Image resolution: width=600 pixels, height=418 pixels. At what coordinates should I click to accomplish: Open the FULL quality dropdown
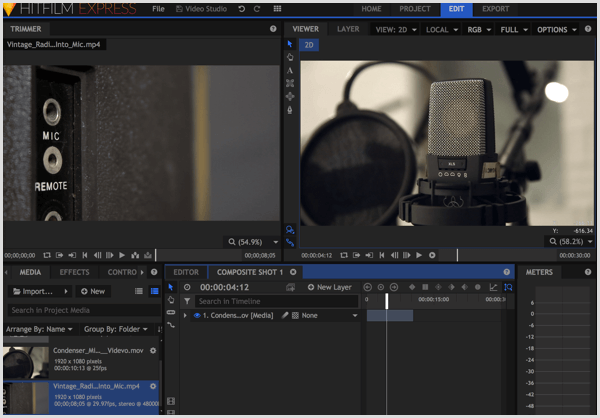pos(514,29)
